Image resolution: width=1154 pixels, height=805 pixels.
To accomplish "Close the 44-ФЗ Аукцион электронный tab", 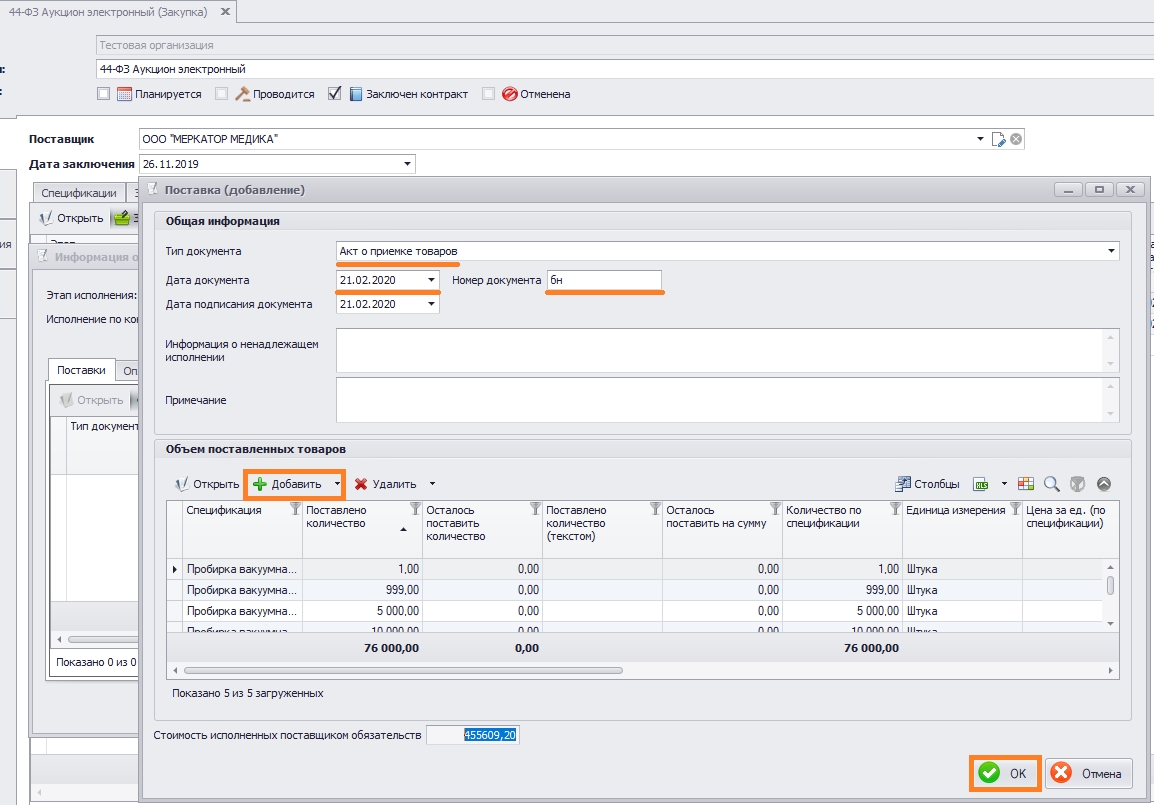I will tap(225, 12).
